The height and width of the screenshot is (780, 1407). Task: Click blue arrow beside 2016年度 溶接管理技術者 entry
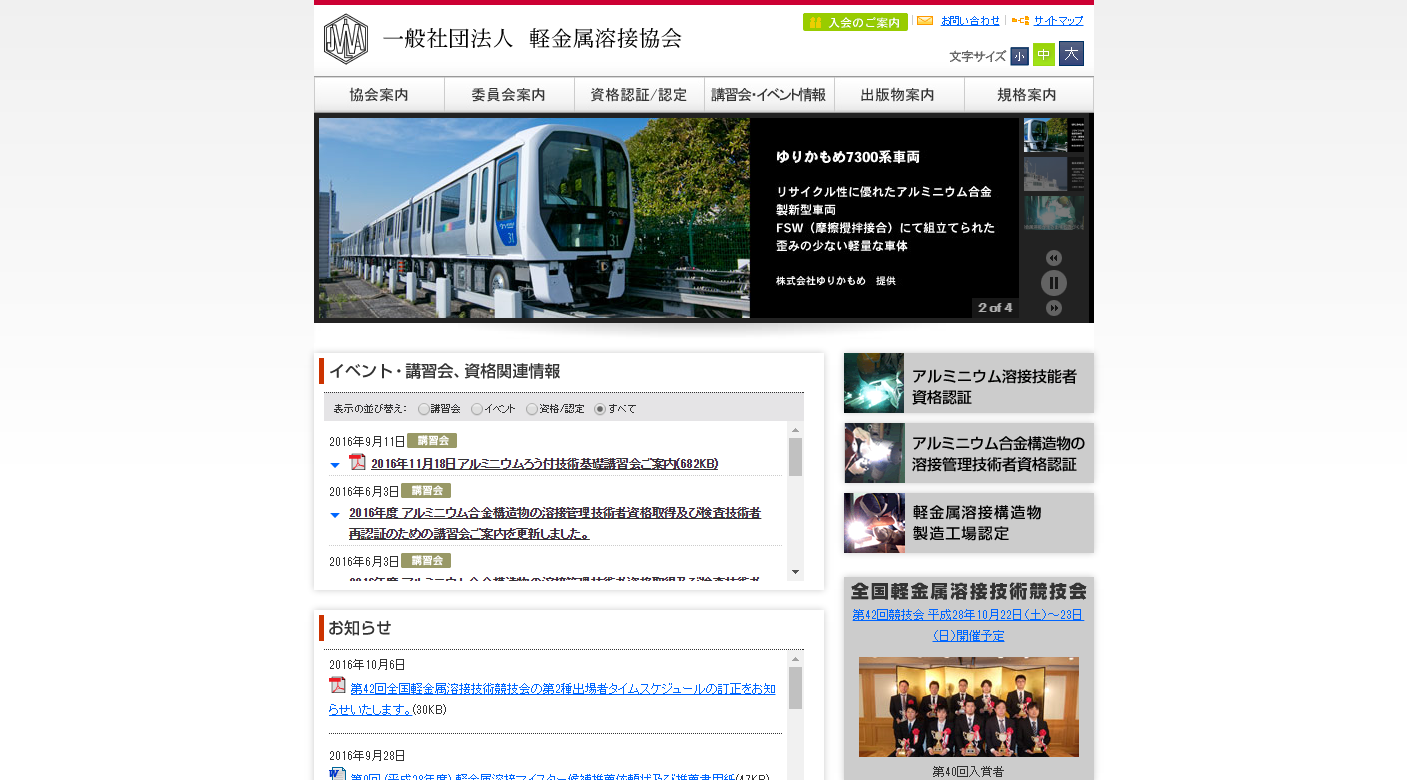[335, 515]
